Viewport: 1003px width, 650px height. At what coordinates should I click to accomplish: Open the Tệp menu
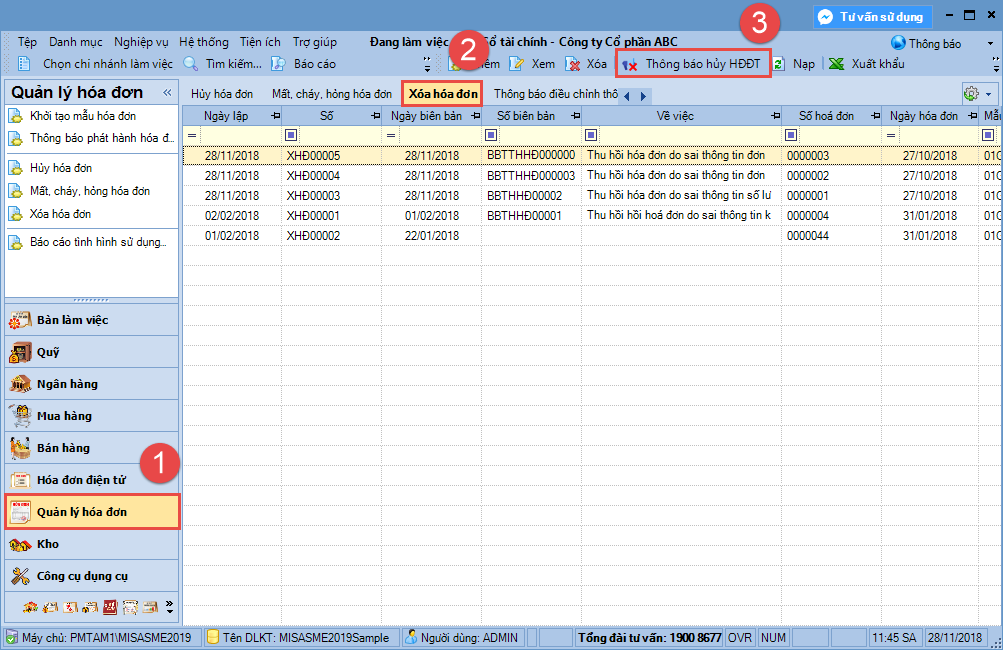(x=28, y=42)
